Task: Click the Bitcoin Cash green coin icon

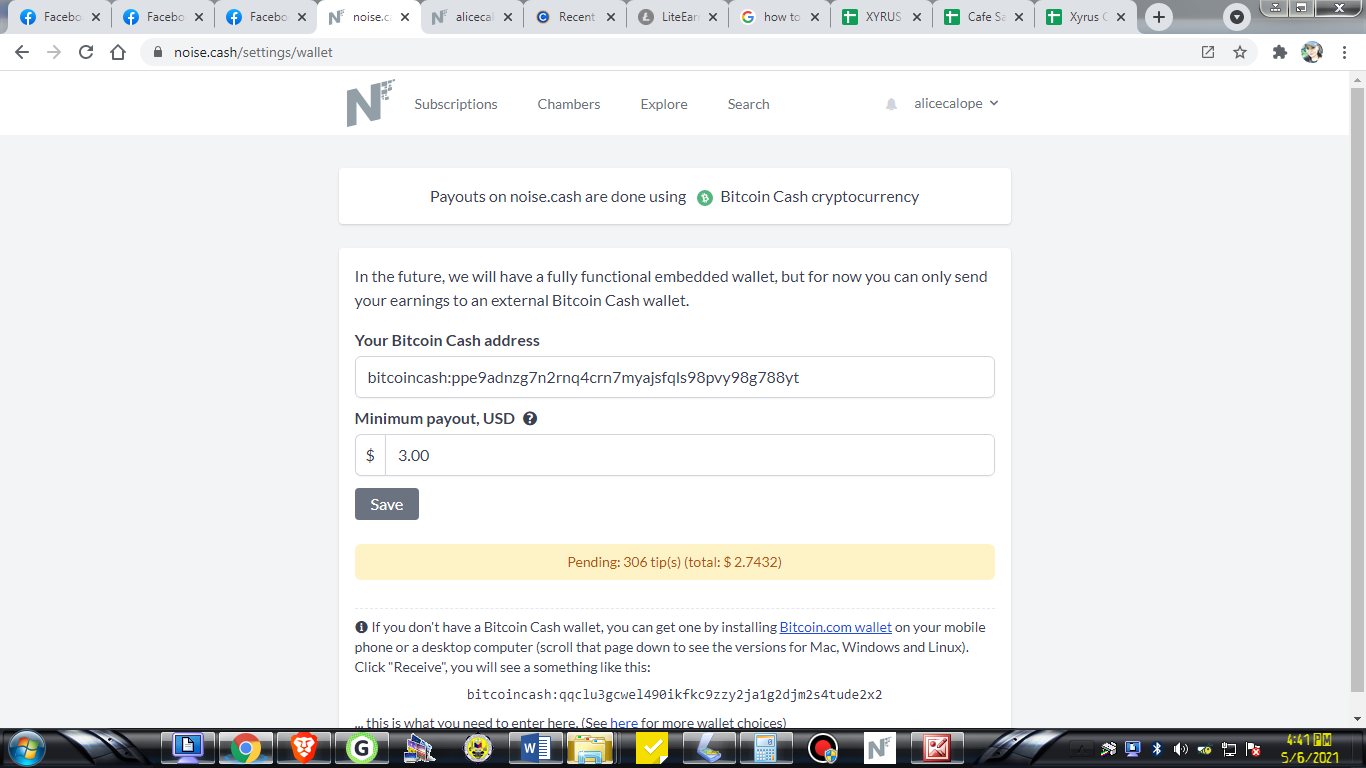Action: click(705, 198)
